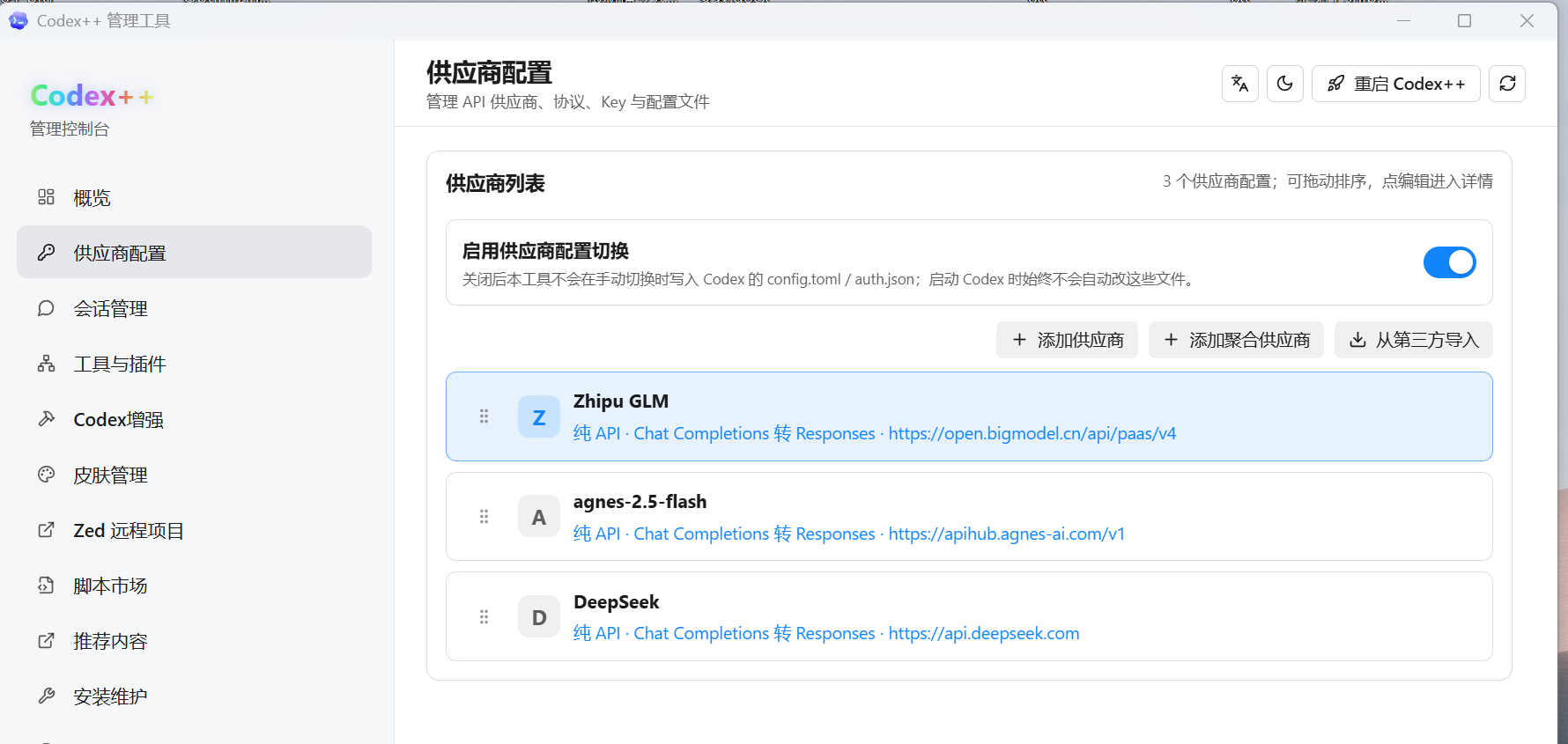Maximize the Codex++ 管理工具 window
Image resolution: width=1568 pixels, height=744 pixels.
tap(1464, 20)
